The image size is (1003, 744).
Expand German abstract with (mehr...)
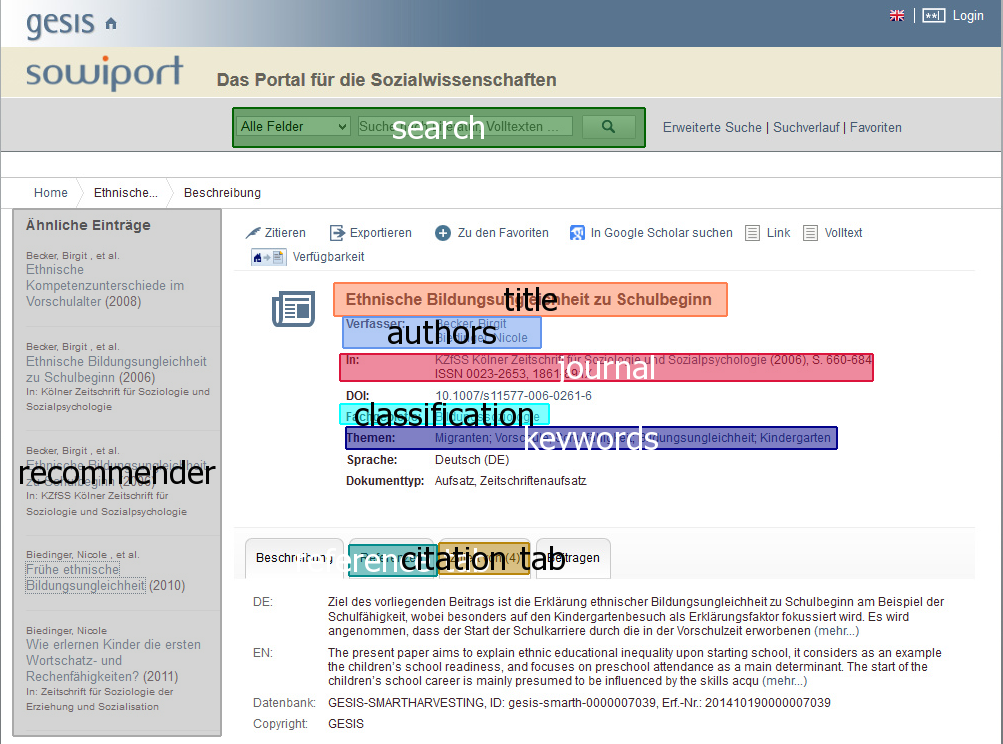point(837,631)
